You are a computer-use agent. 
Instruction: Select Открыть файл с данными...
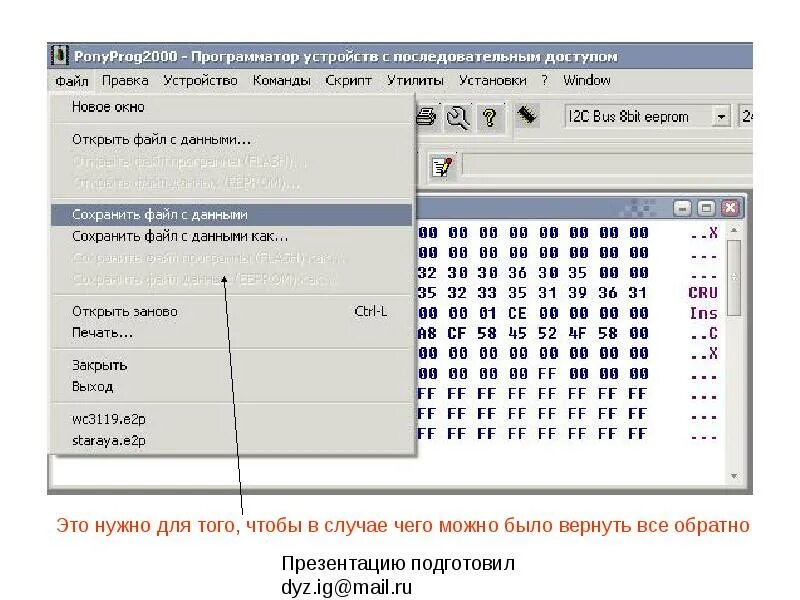[x=231, y=139]
